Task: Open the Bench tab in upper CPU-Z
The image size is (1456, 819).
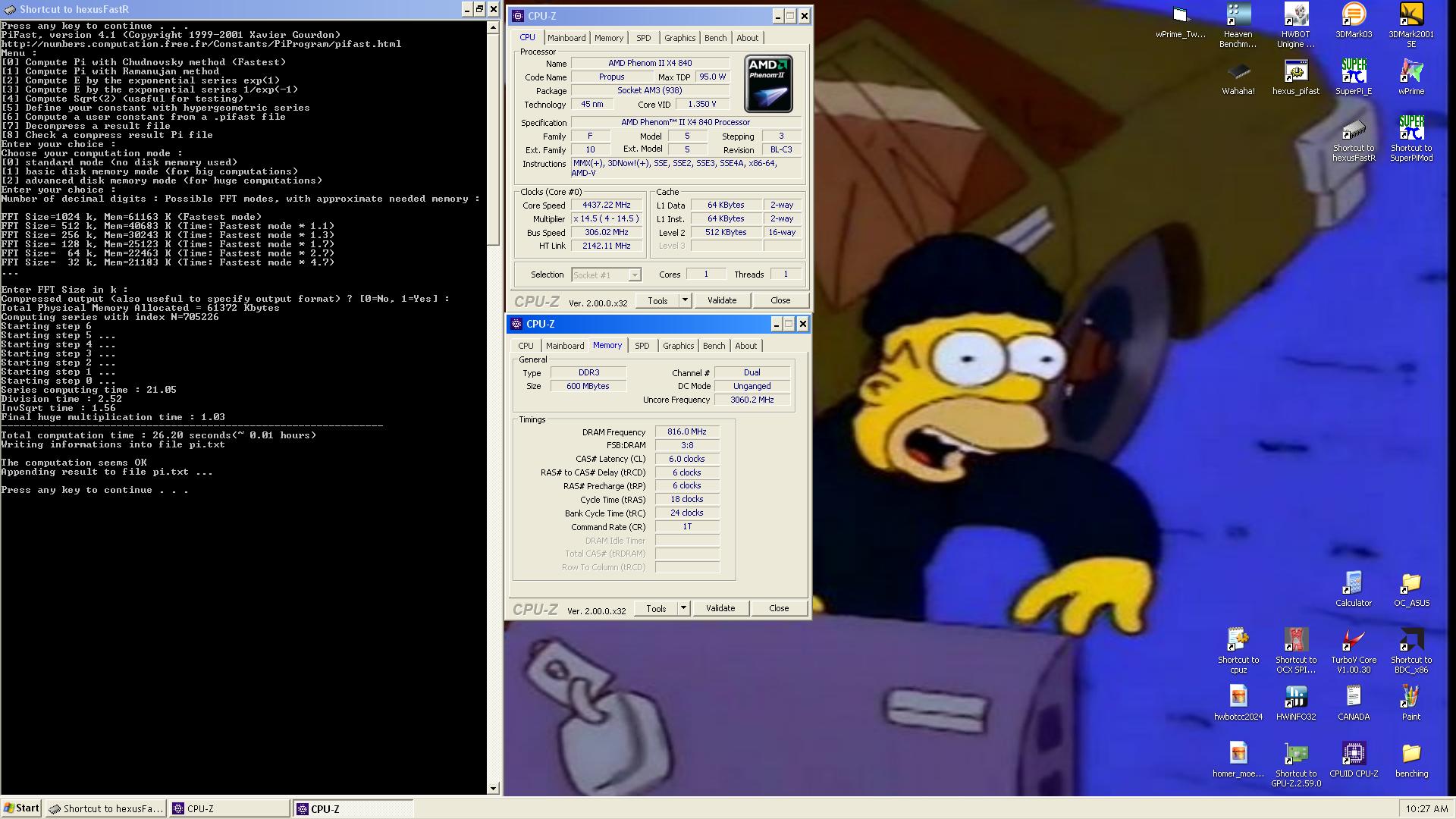Action: click(715, 38)
